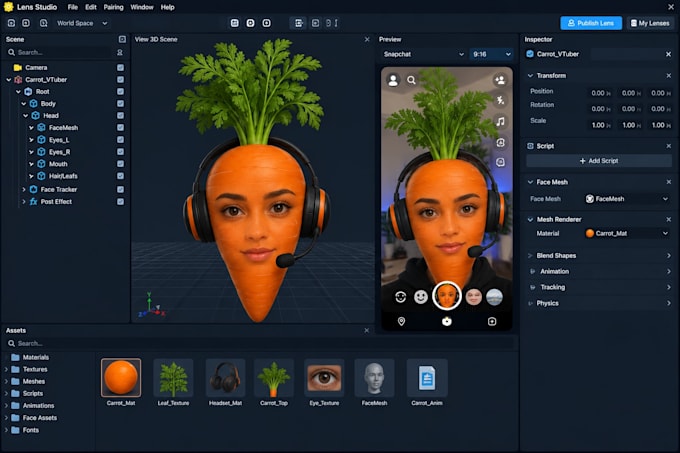Open the 9:16 aspect ratio dropdown
The height and width of the screenshot is (453, 680).
click(491, 54)
